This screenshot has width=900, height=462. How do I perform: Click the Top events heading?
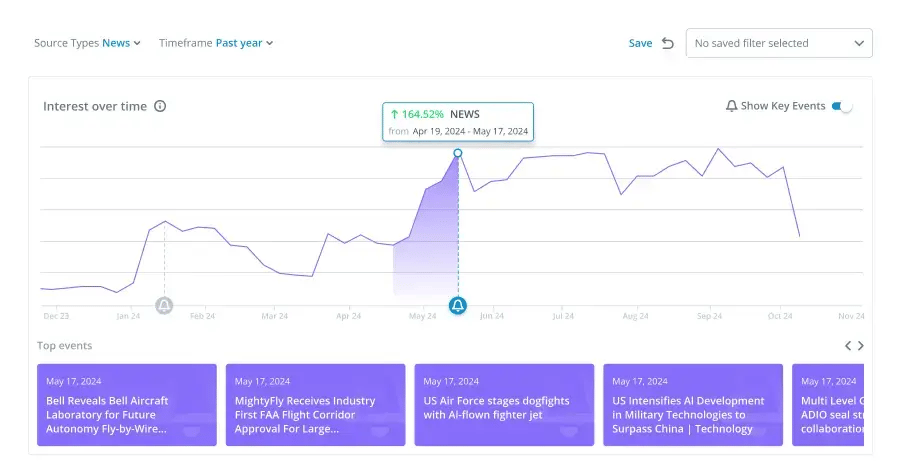pyautogui.click(x=64, y=345)
